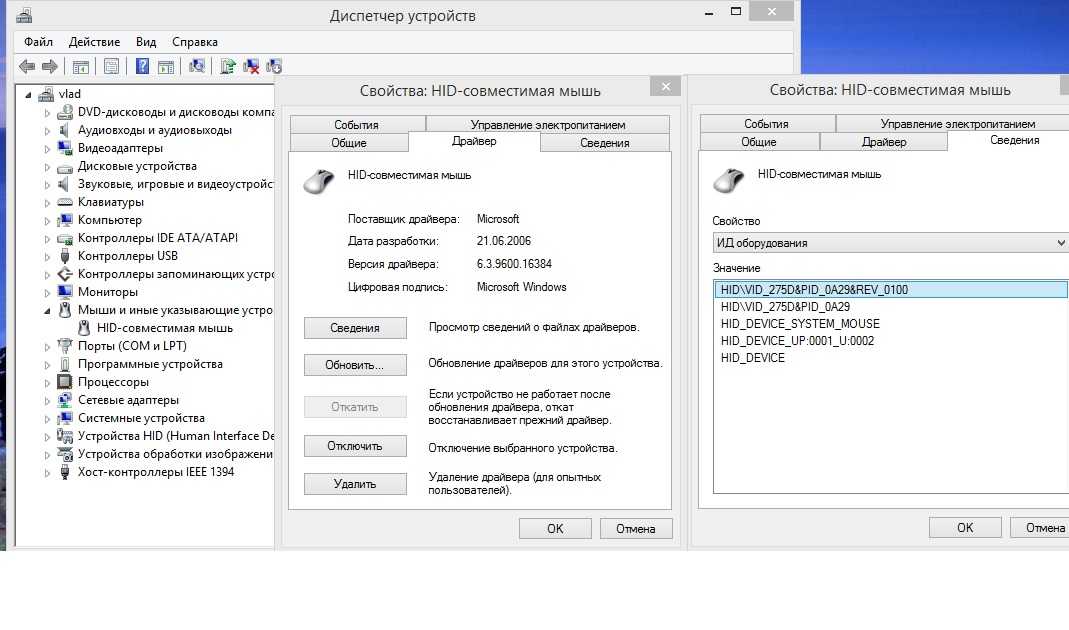Open the Действие menu
Image resolution: width=1069 pixels, height=630 pixels.
point(94,42)
